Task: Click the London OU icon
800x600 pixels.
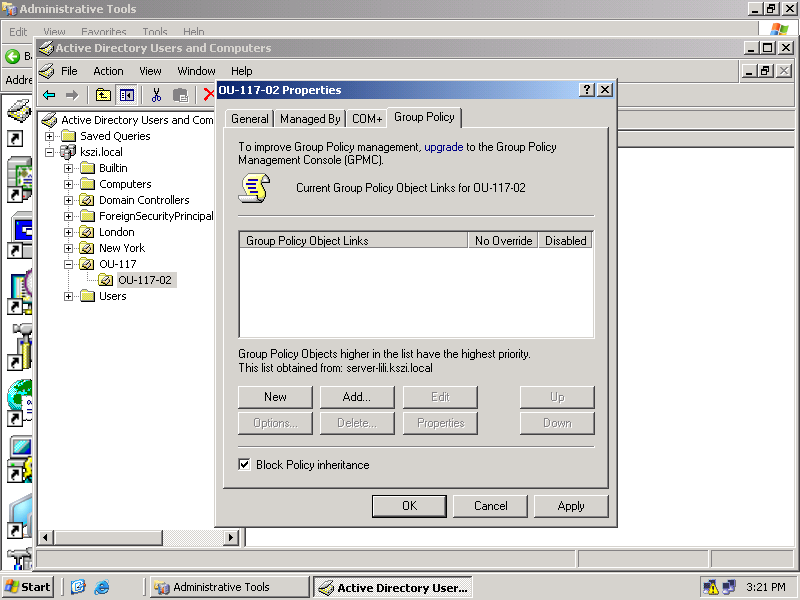Action: coord(87,232)
